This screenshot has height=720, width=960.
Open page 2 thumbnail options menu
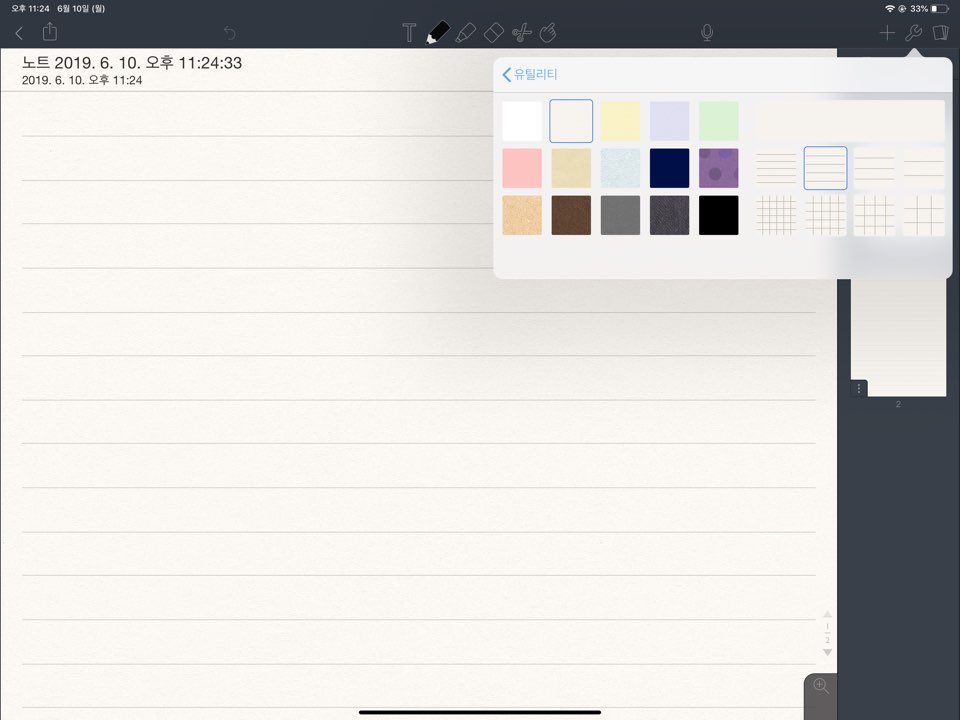pos(859,389)
